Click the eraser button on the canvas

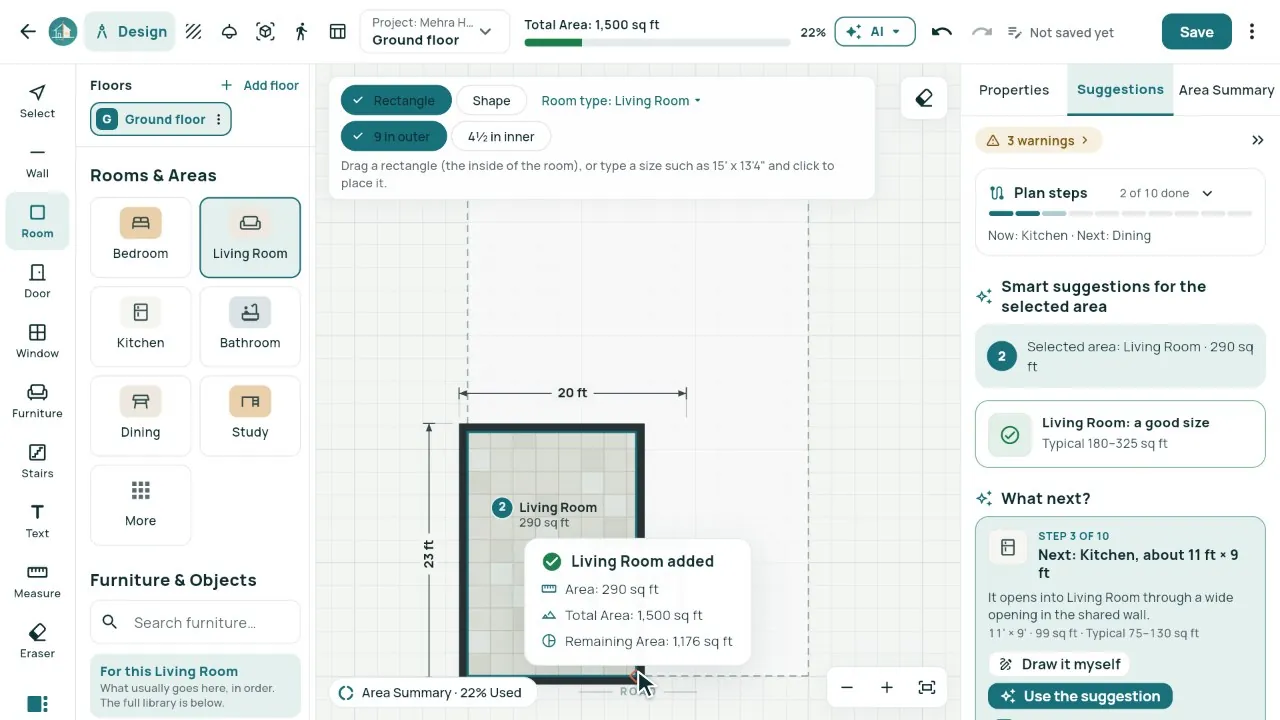924,98
